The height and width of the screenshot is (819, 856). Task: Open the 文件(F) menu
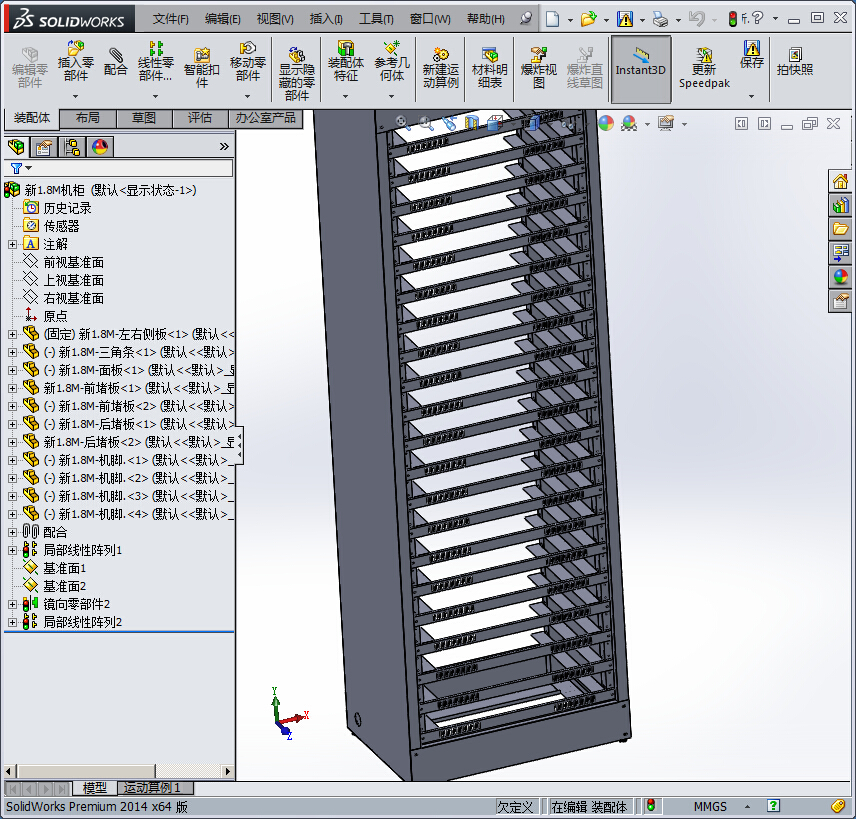coord(170,19)
